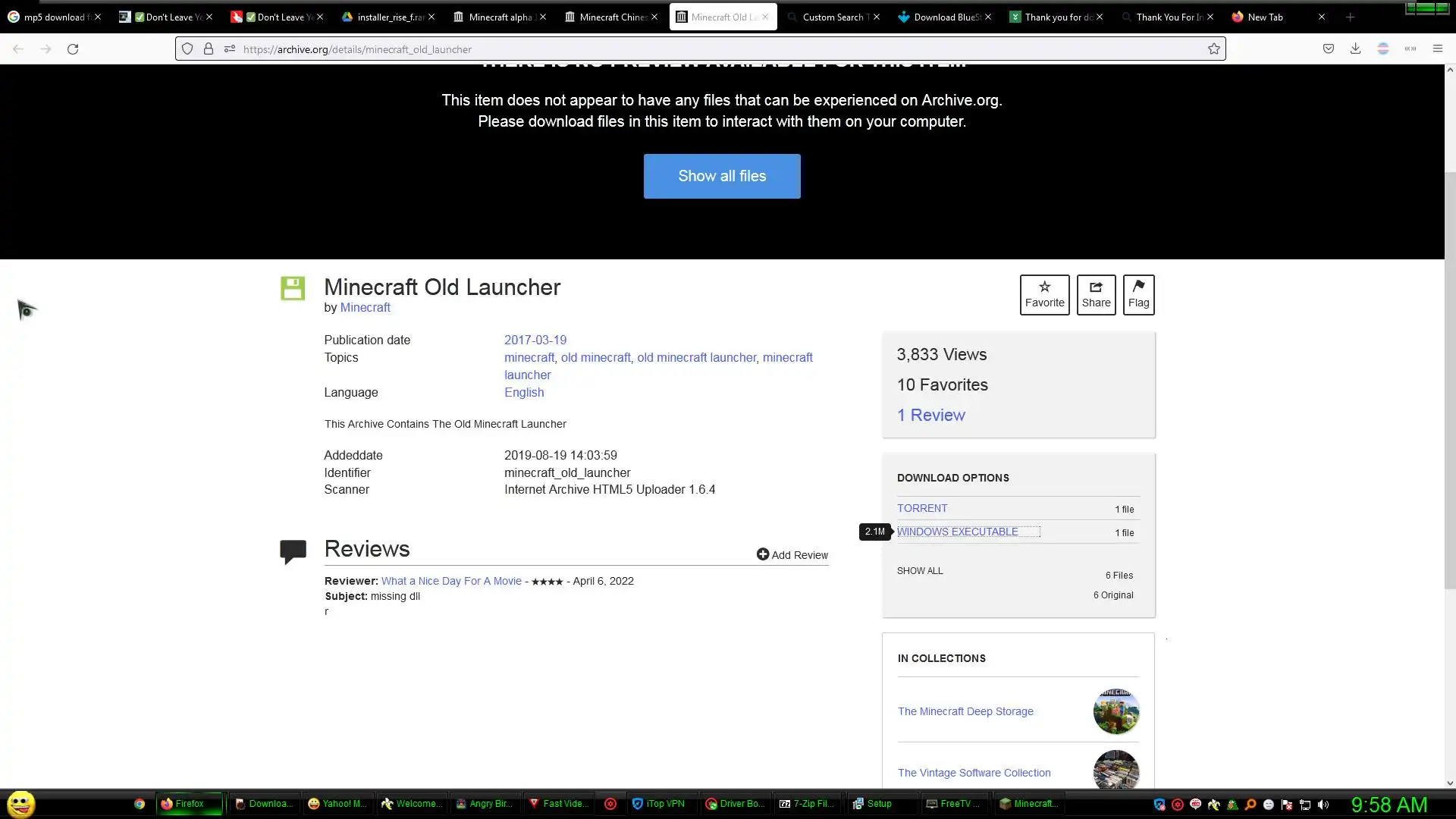Download the WINDOWS EXECUTABLE file link
Viewport: 1456px width, 819px height.
click(x=957, y=532)
